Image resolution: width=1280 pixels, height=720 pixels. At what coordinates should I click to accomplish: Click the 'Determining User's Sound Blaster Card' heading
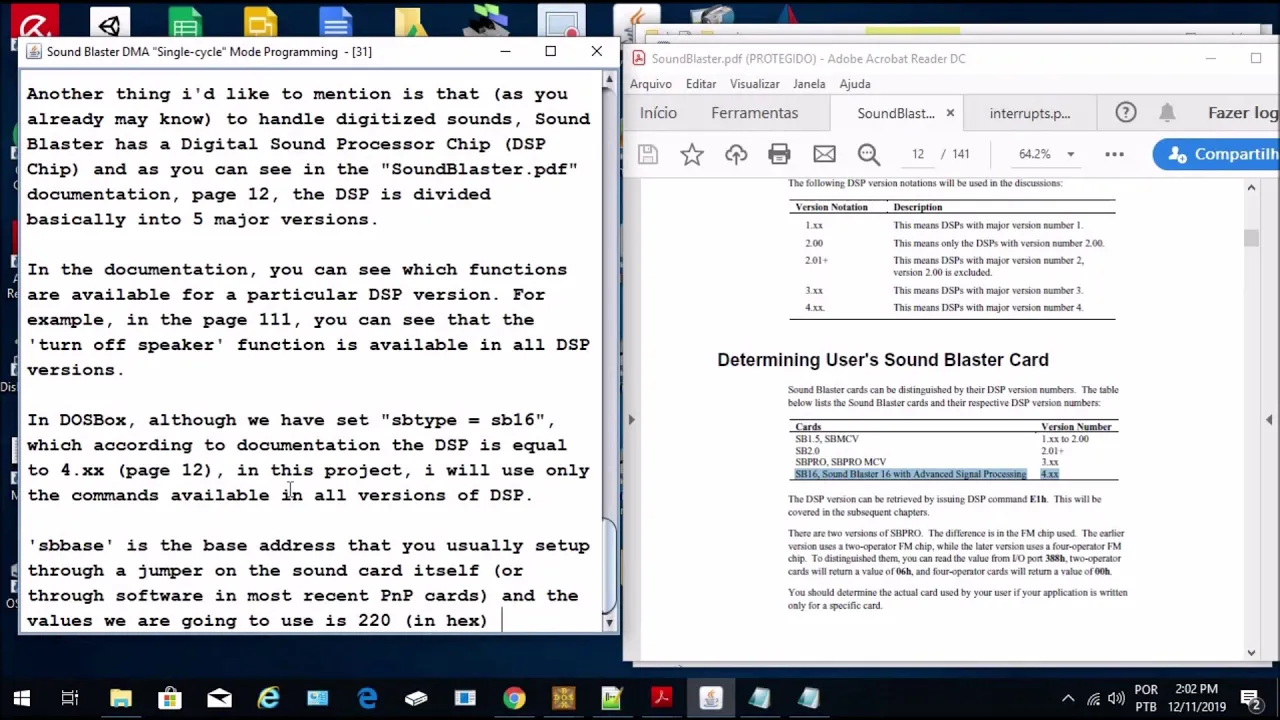[883, 360]
